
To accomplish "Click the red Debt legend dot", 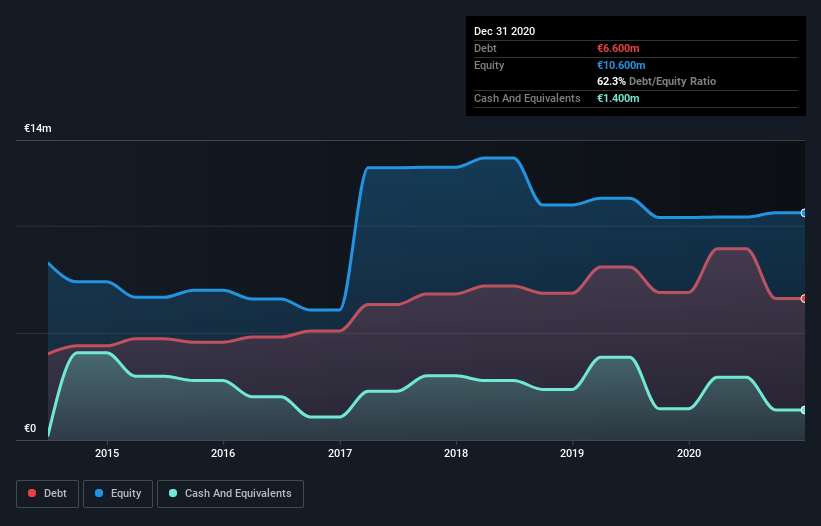I will [x=32, y=493].
